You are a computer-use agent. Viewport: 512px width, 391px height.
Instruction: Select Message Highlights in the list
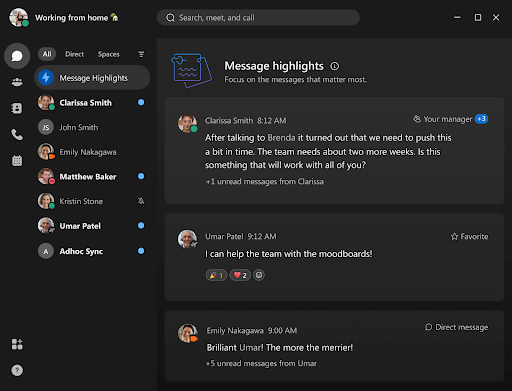click(92, 78)
